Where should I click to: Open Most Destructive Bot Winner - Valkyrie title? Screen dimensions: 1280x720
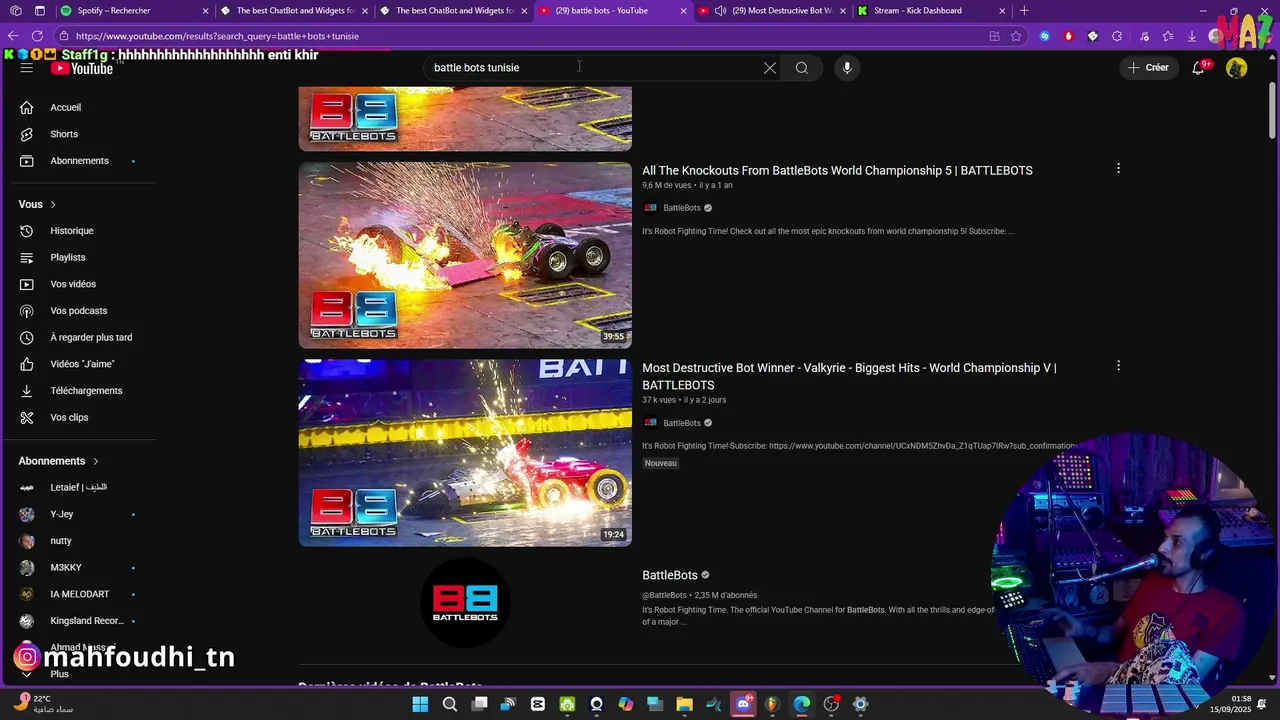849,377
